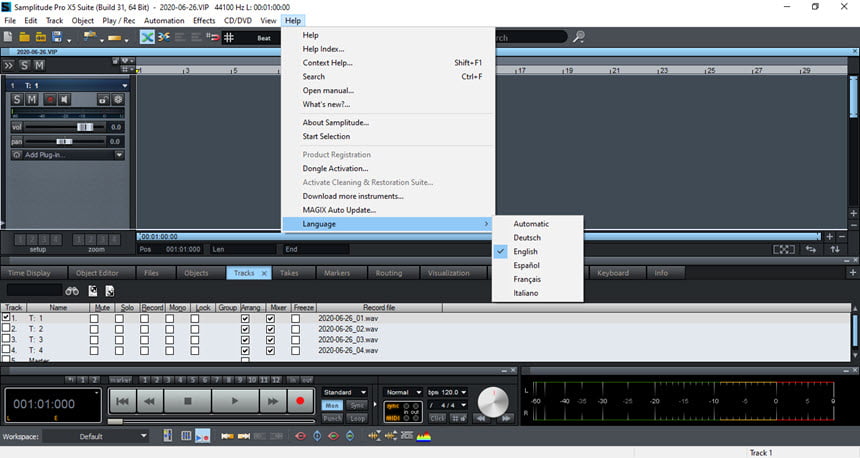Viewport: 860px width, 458px height.
Task: Open the Workspace Default dropdown
Action: (95, 436)
